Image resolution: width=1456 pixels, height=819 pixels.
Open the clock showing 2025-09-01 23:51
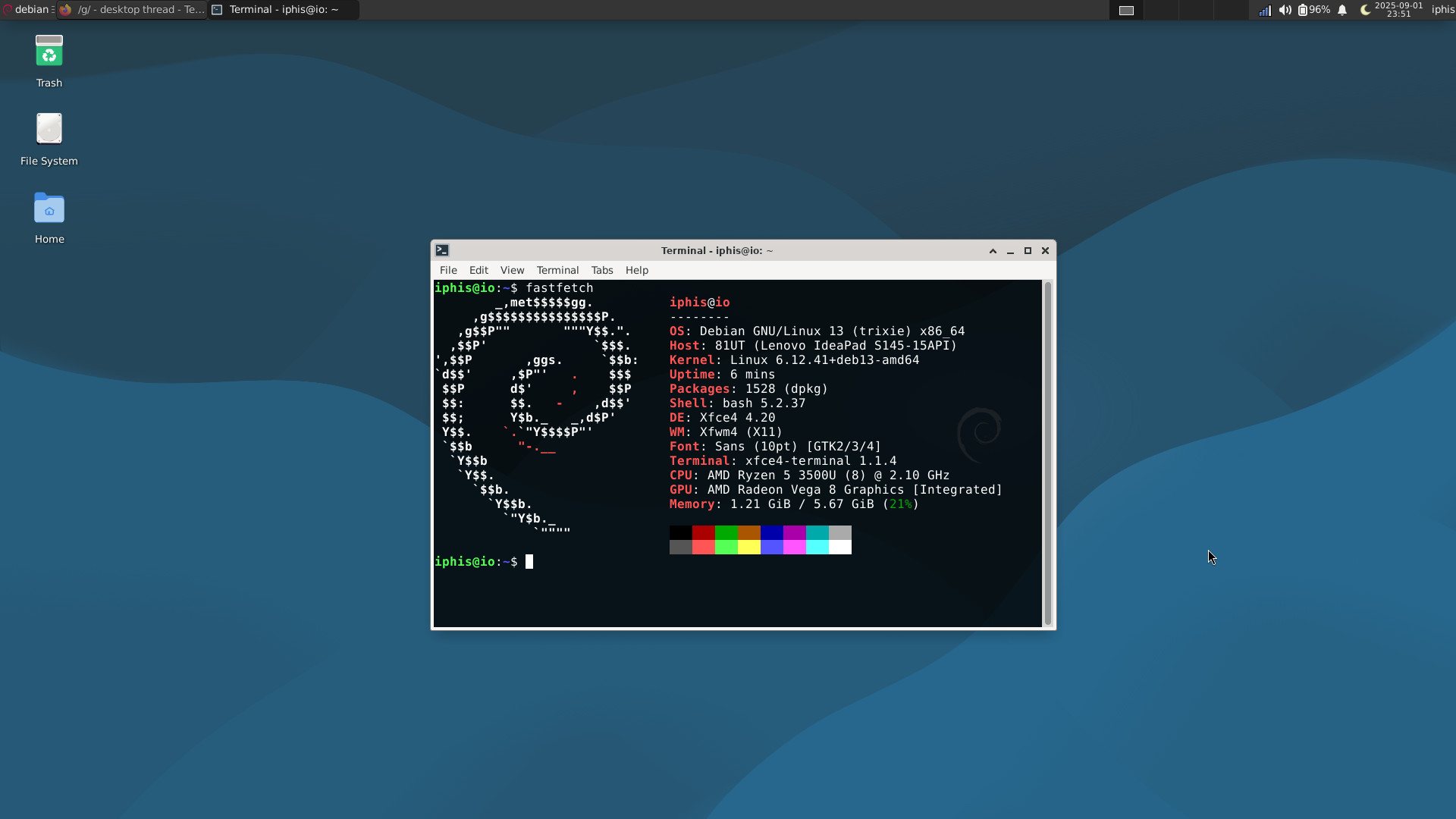click(1399, 10)
